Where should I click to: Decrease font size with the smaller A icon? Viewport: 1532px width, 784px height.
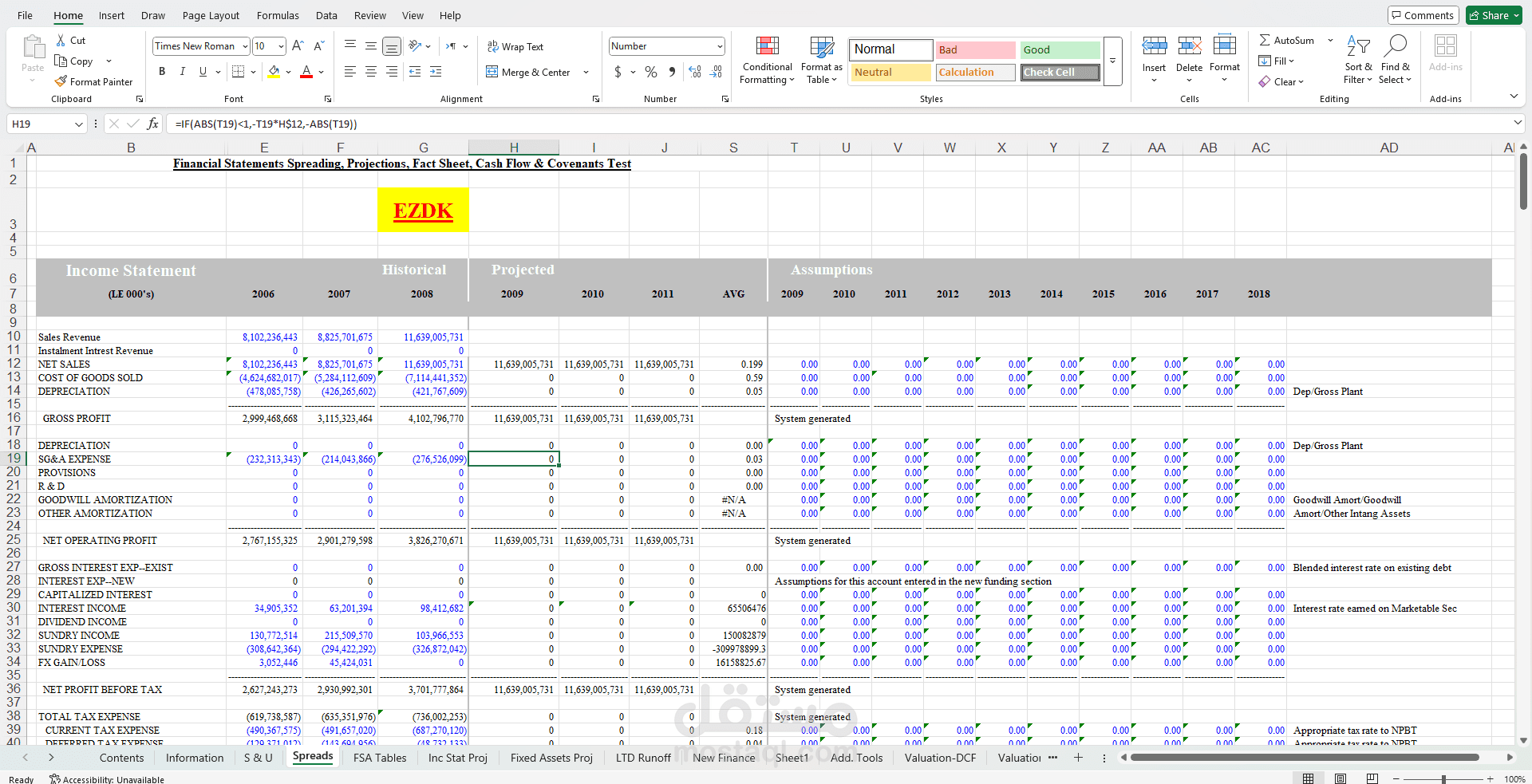click(x=318, y=46)
